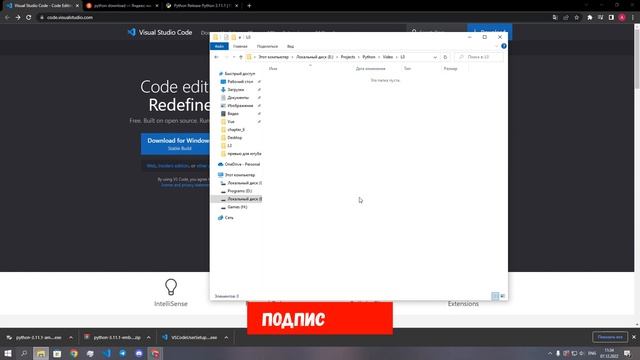The height and width of the screenshot is (360, 640).
Task: Sort by the Имя column header
Action: point(273,69)
